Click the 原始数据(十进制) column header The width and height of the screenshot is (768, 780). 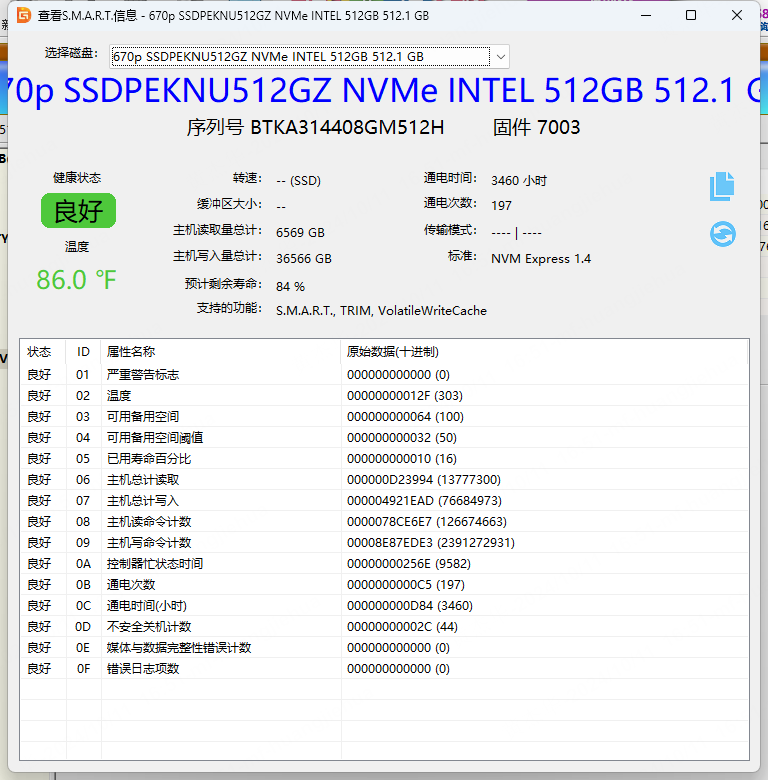544,352
